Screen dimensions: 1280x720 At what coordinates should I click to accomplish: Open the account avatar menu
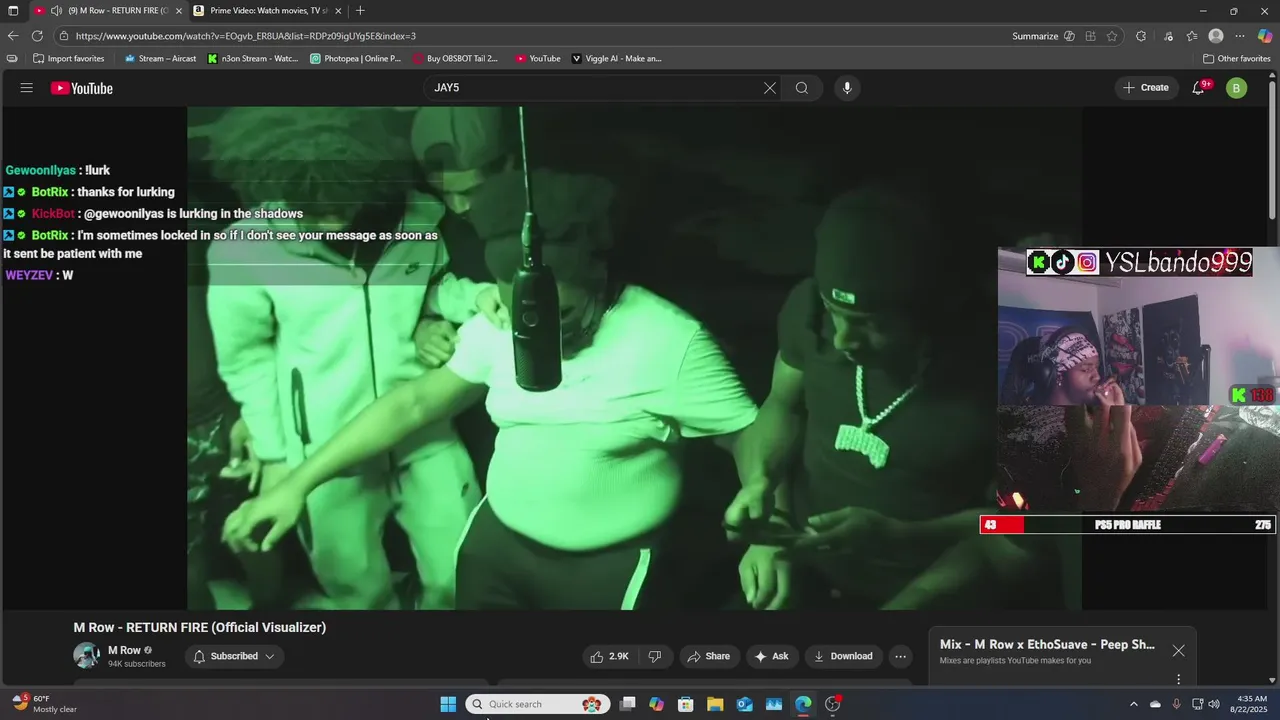coord(1236,88)
